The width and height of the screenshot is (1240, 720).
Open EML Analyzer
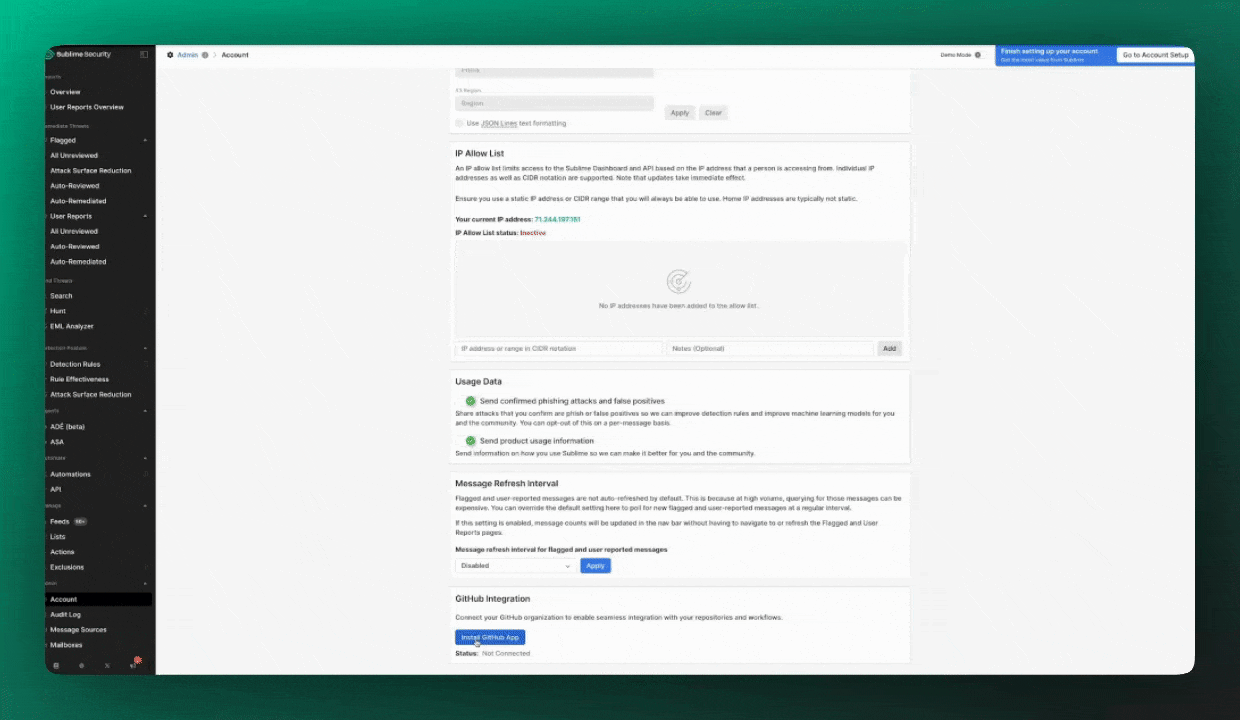pyautogui.click(x=72, y=326)
